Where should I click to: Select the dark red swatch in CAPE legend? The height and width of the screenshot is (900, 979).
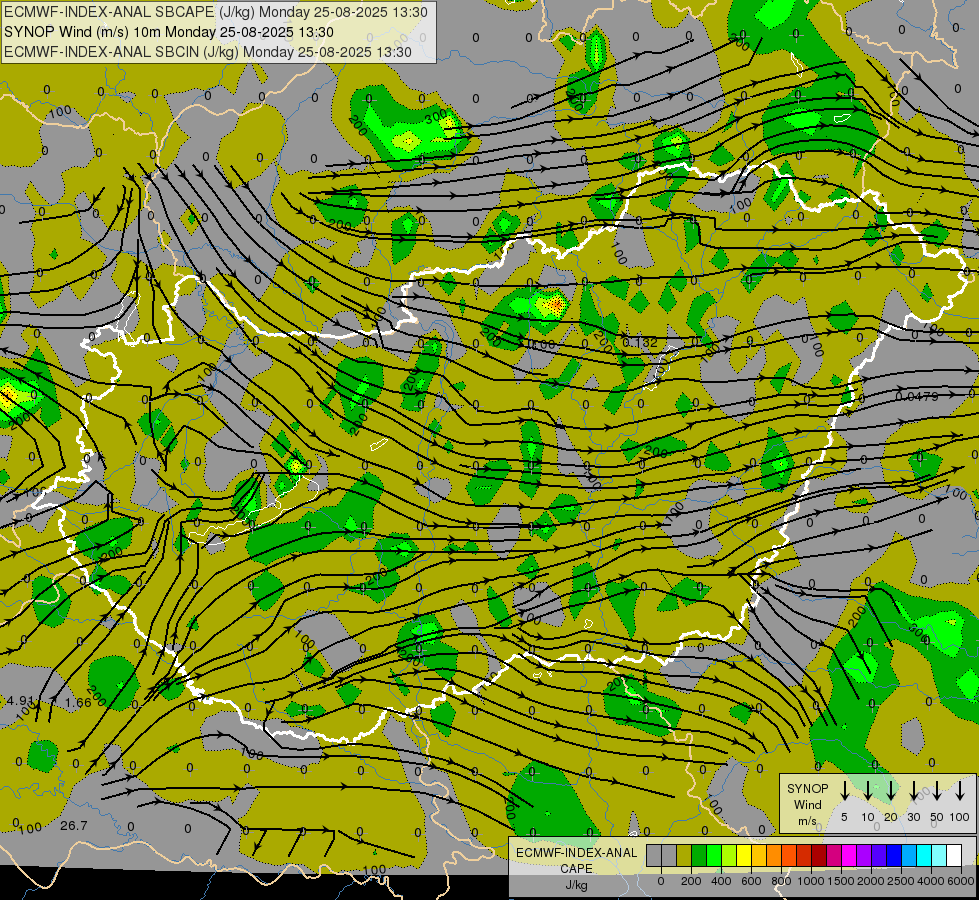[x=820, y=855]
